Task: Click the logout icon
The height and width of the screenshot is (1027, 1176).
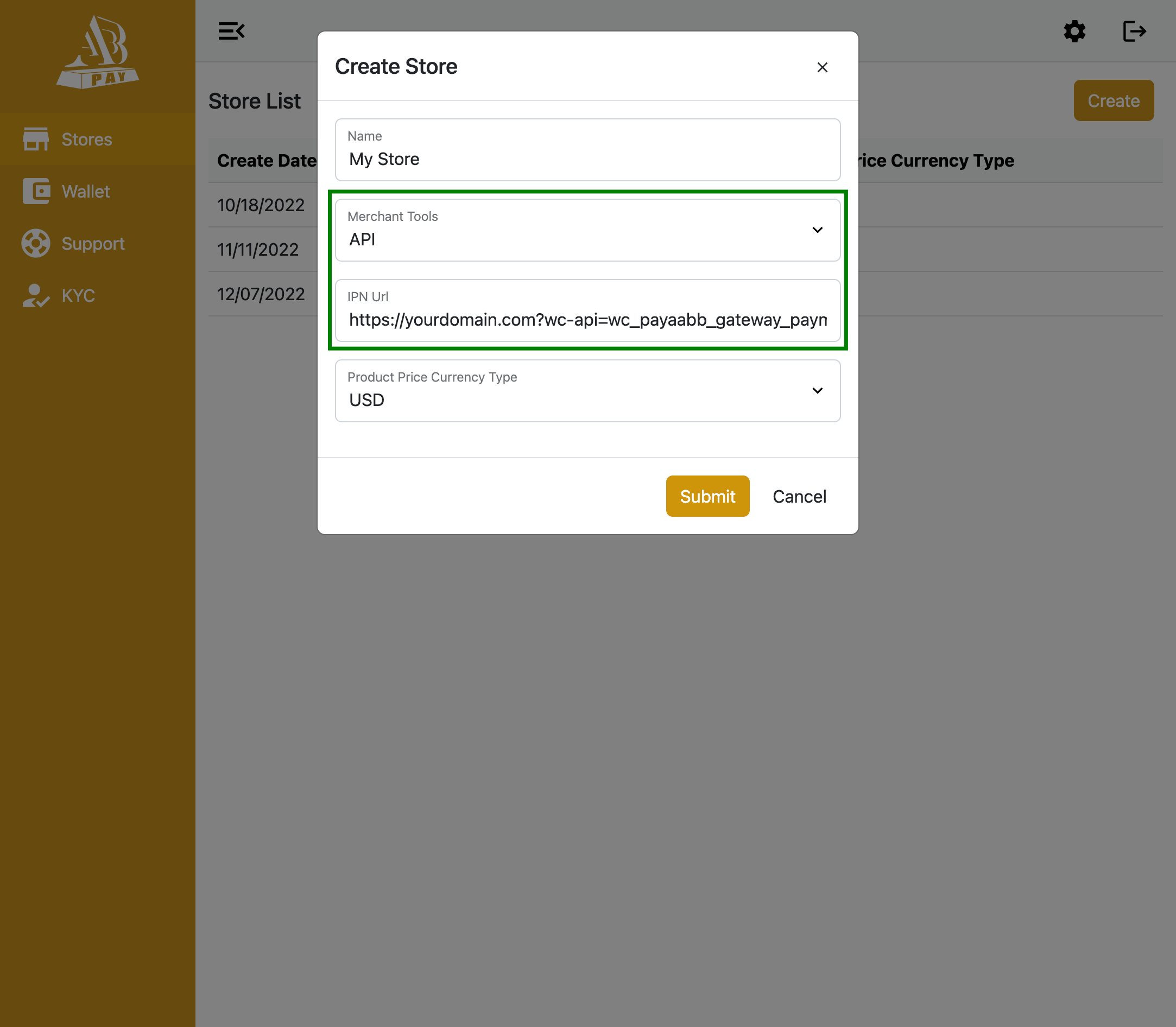Action: pos(1134,31)
